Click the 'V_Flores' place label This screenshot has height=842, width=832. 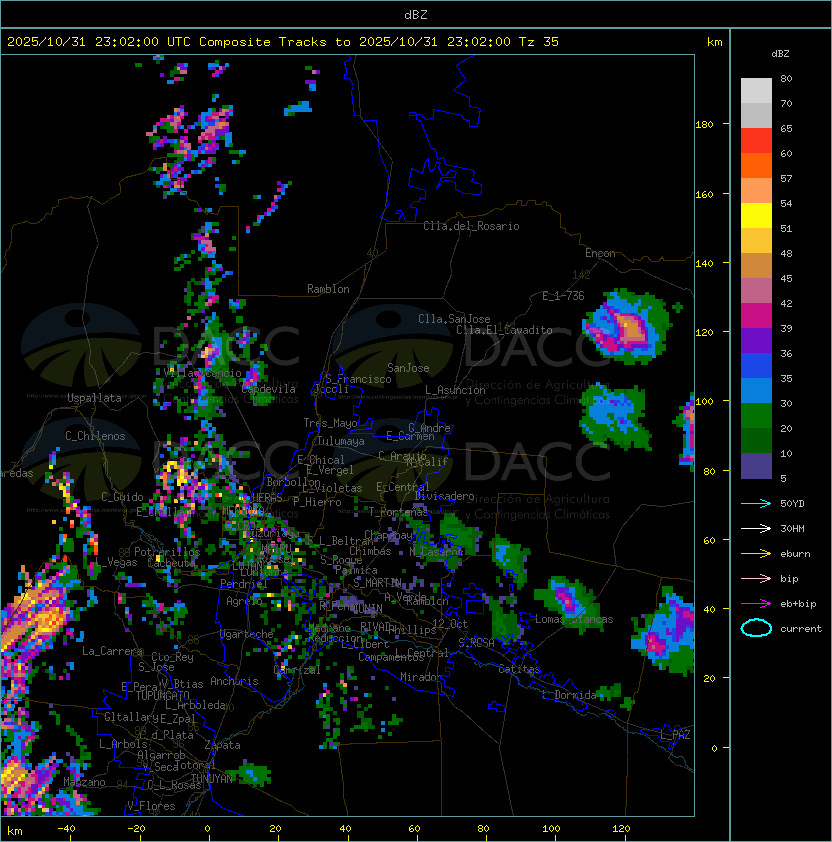[151, 806]
